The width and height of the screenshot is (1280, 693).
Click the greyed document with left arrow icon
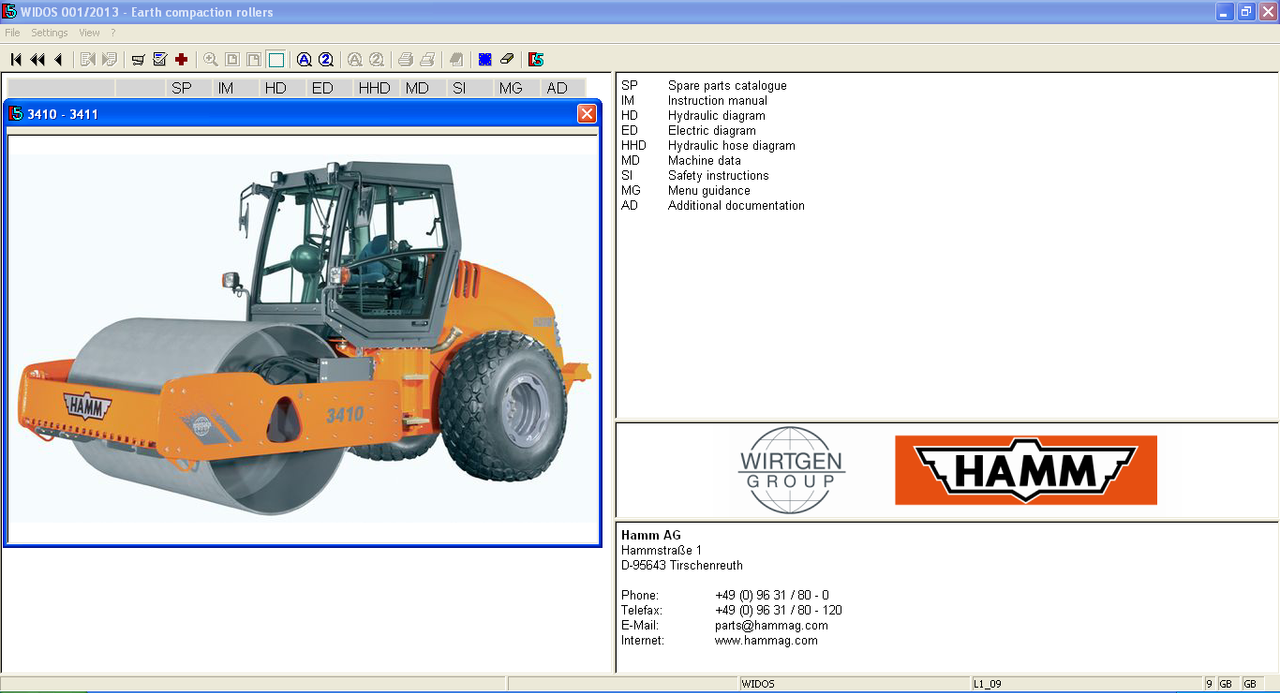point(88,60)
